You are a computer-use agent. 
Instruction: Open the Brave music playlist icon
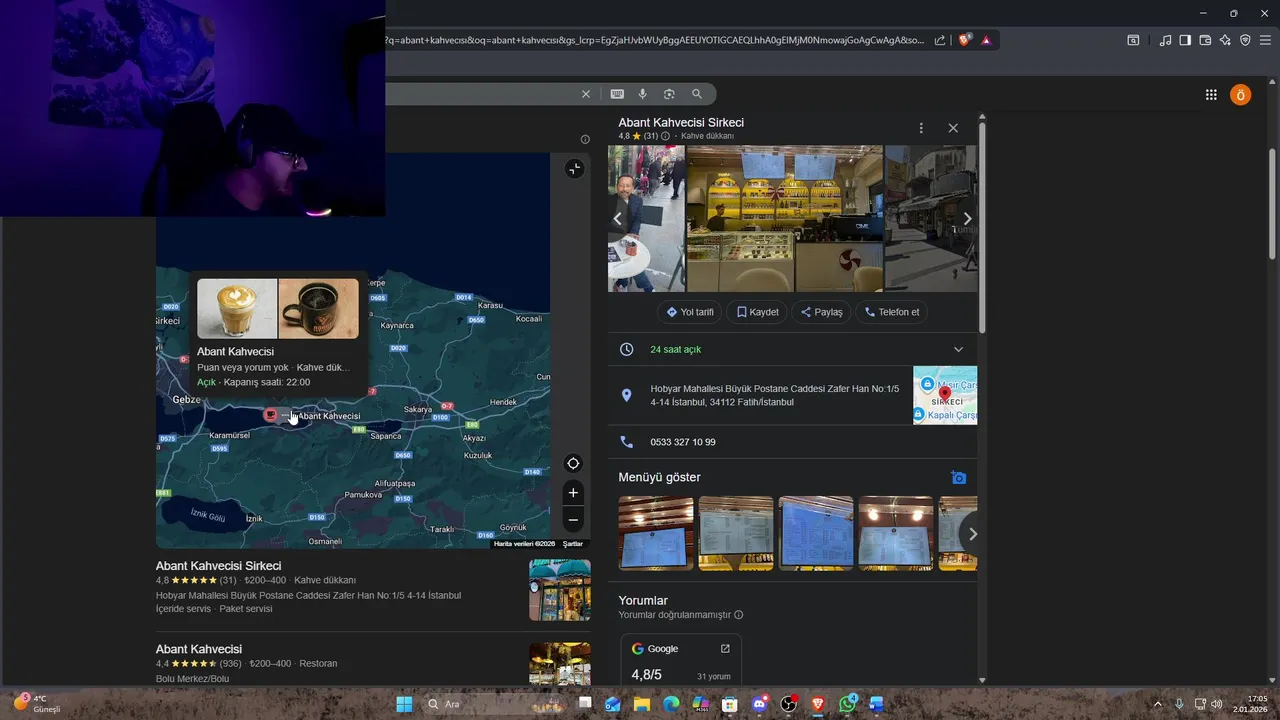[x=1165, y=40]
